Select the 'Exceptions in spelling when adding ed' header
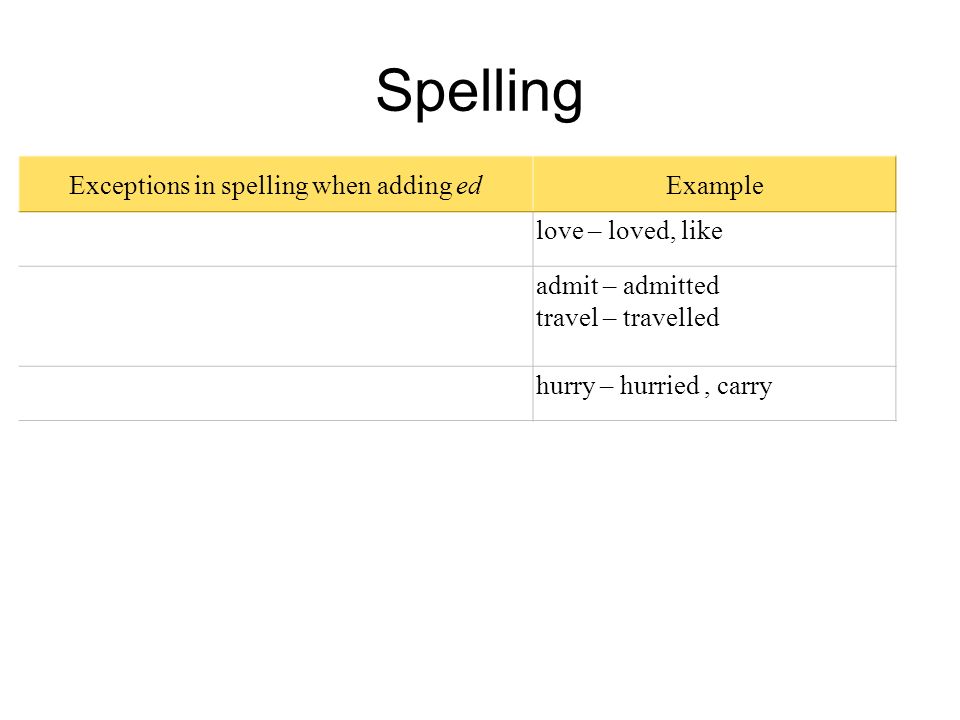The width and height of the screenshot is (960, 720). click(x=276, y=185)
